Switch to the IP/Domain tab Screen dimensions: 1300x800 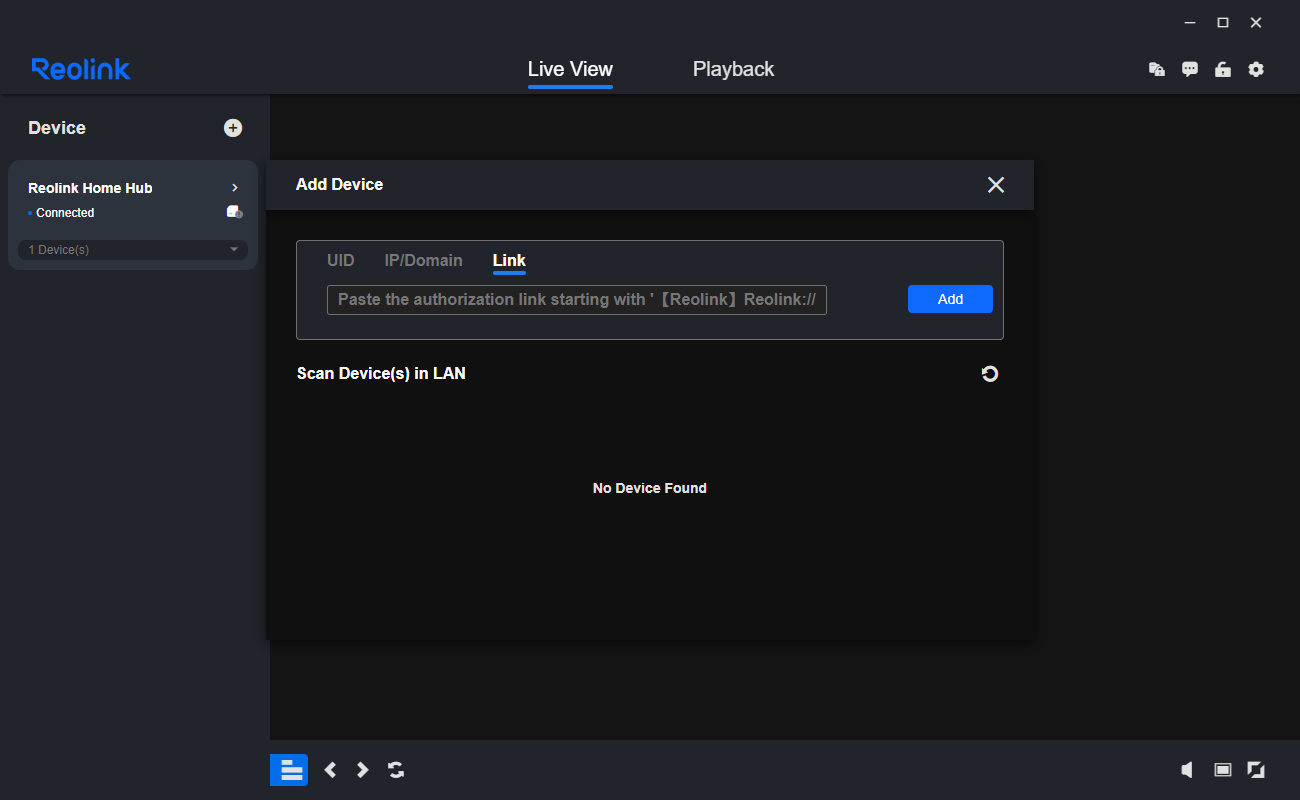423,260
